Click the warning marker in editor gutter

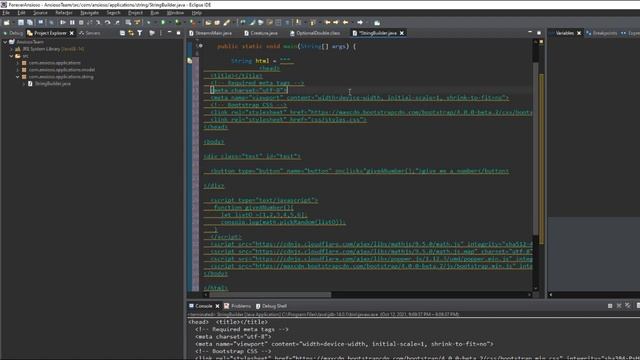tap(190, 60)
